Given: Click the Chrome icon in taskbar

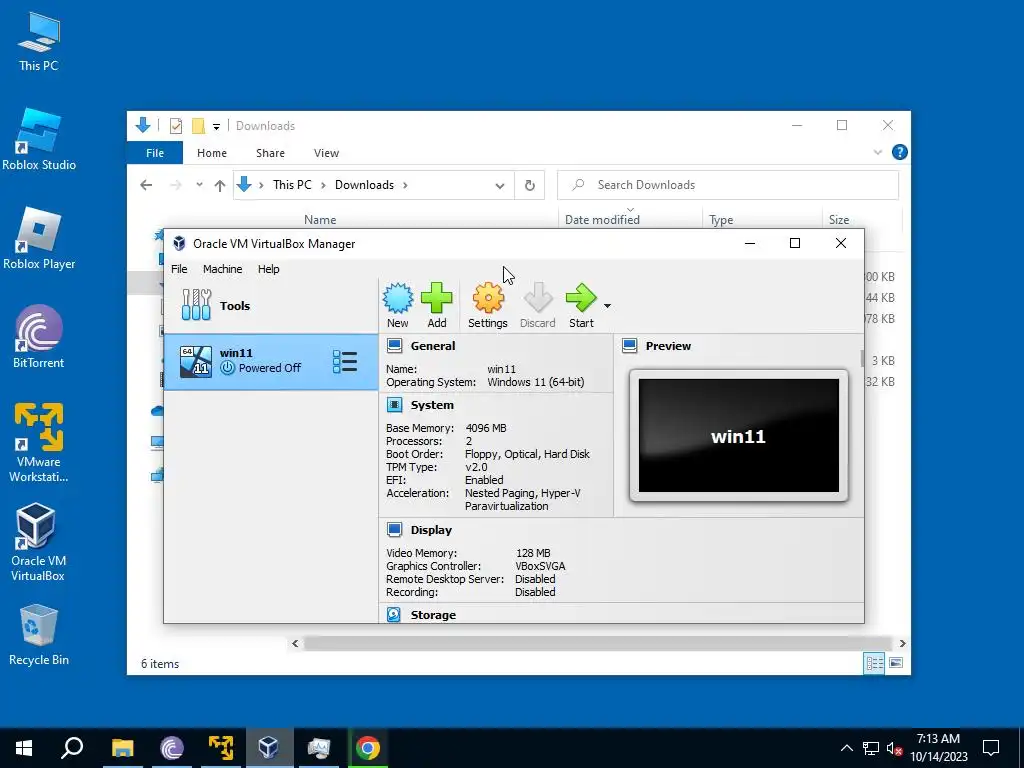Looking at the screenshot, I should [368, 748].
